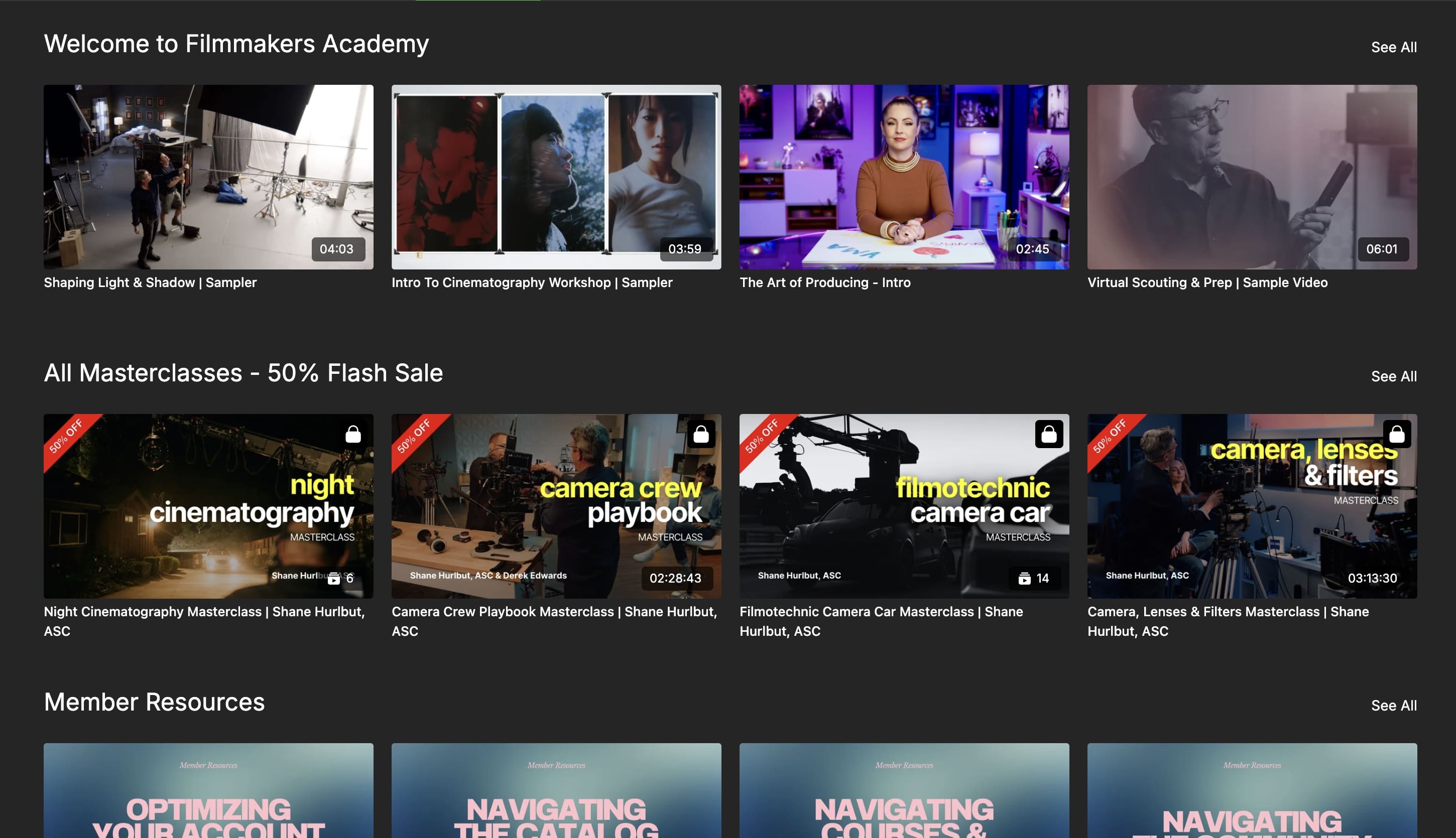Click lock icon on Night Cinematography card
Image resolution: width=1456 pixels, height=838 pixels.
coord(353,434)
